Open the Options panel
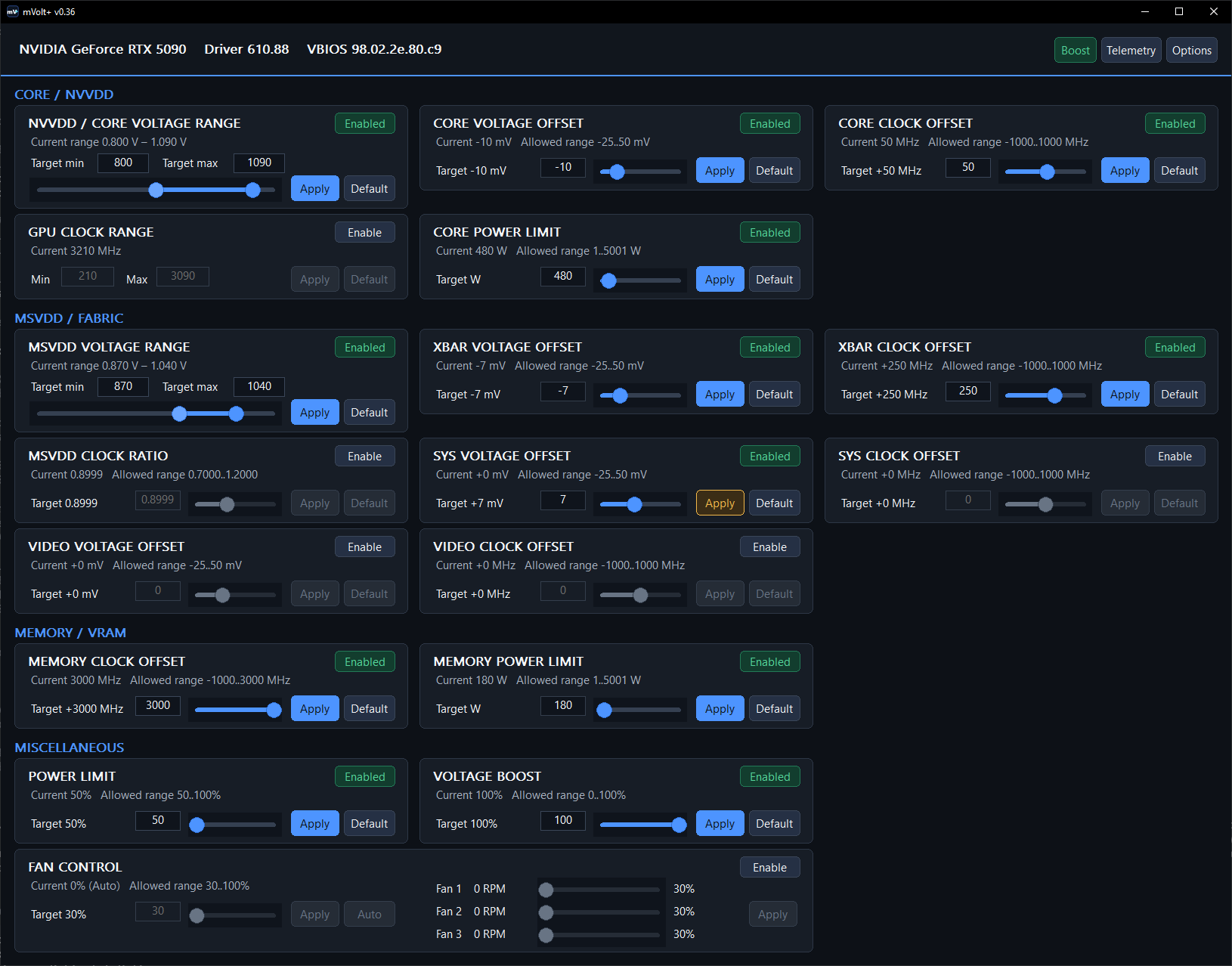1232x966 pixels. (x=1191, y=51)
